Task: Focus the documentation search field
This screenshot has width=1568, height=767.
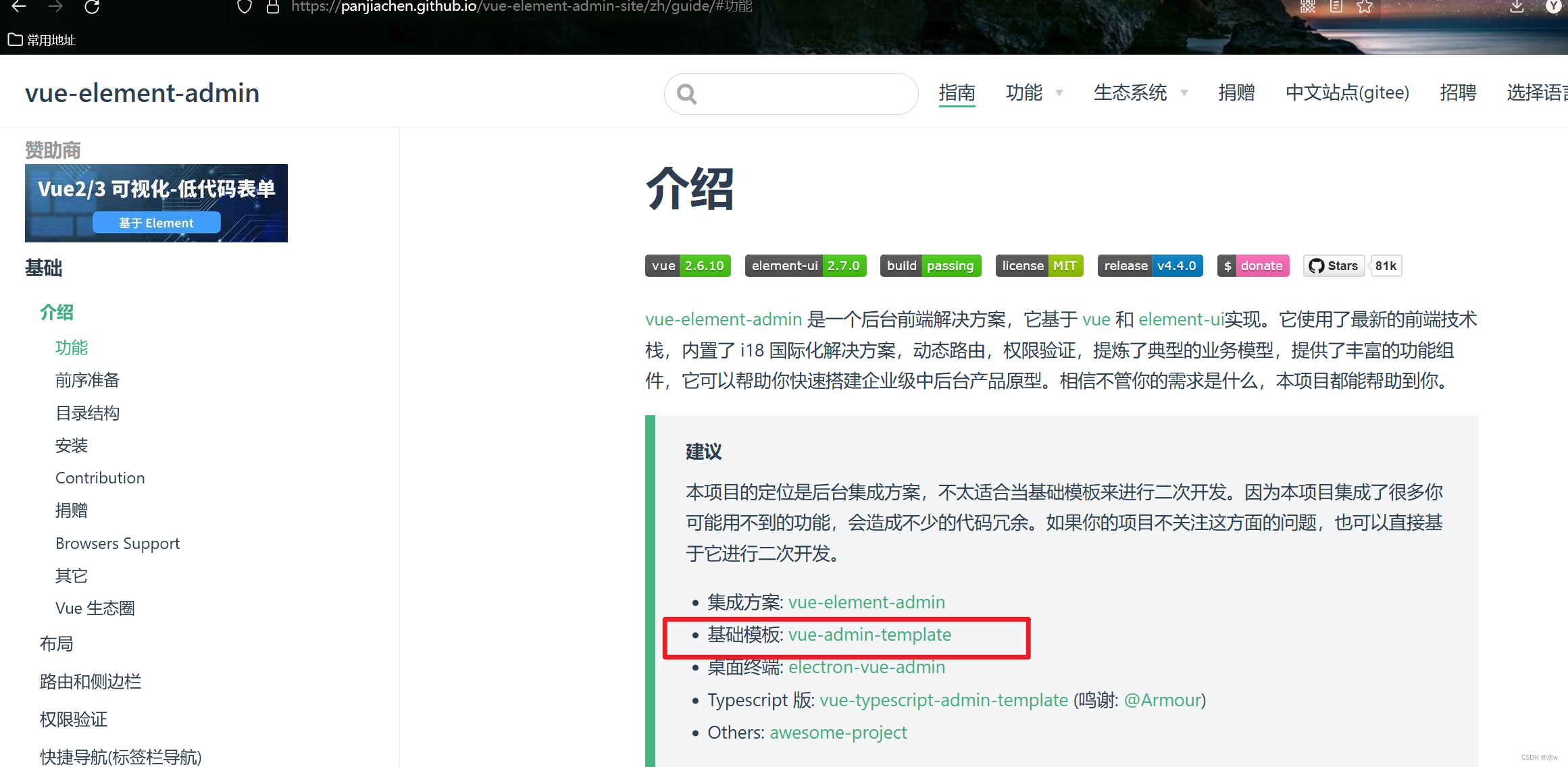Action: (791, 94)
